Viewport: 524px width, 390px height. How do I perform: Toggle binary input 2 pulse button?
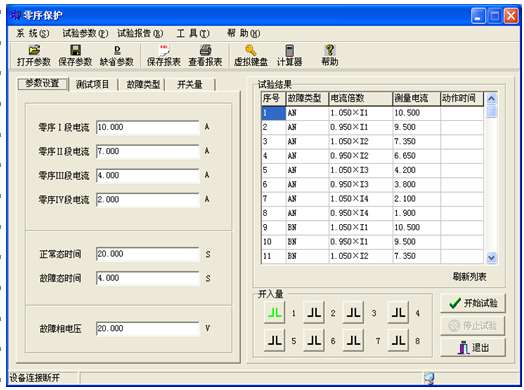314,312
